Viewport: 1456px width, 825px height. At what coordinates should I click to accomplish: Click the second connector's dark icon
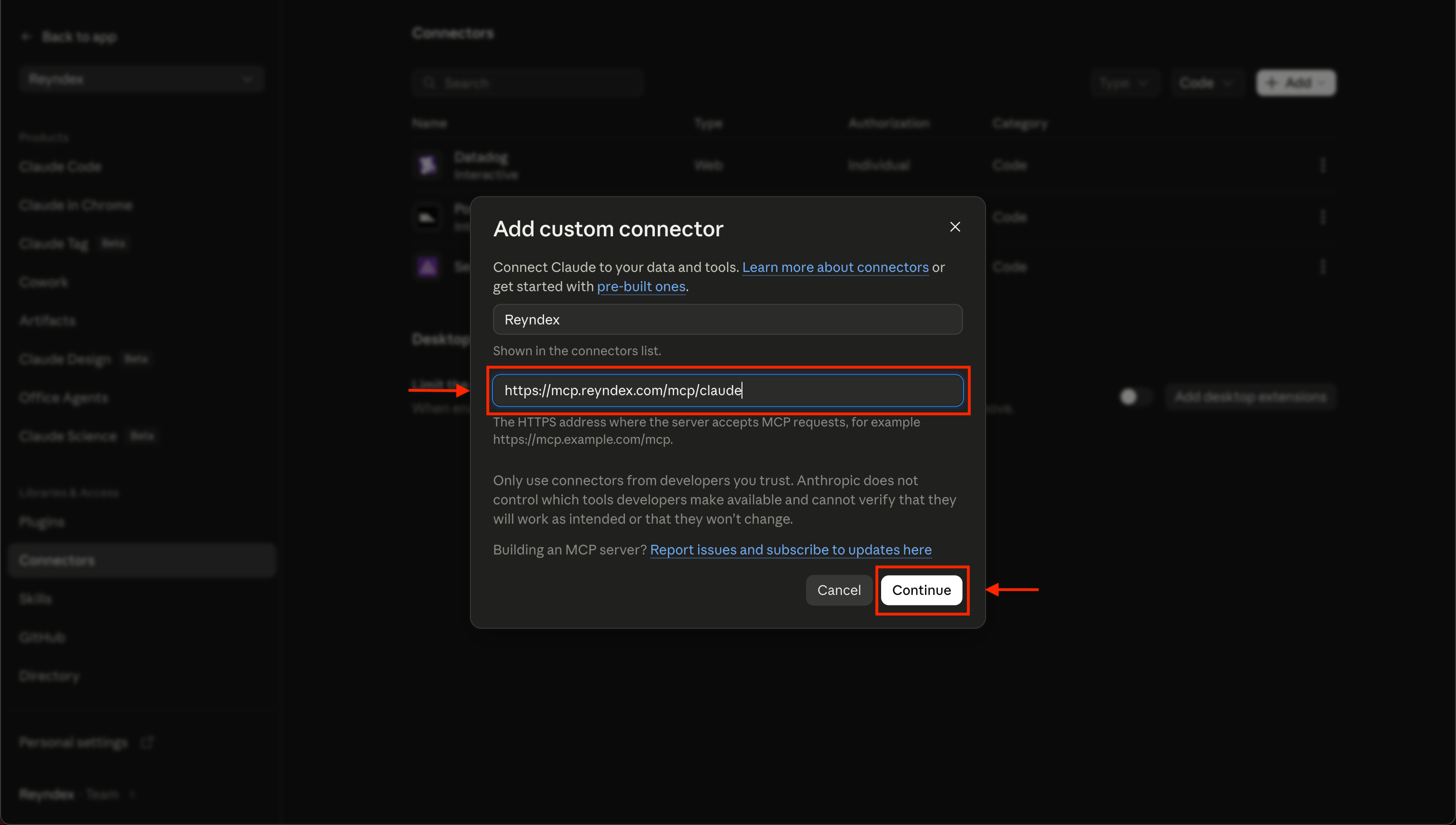coord(428,217)
